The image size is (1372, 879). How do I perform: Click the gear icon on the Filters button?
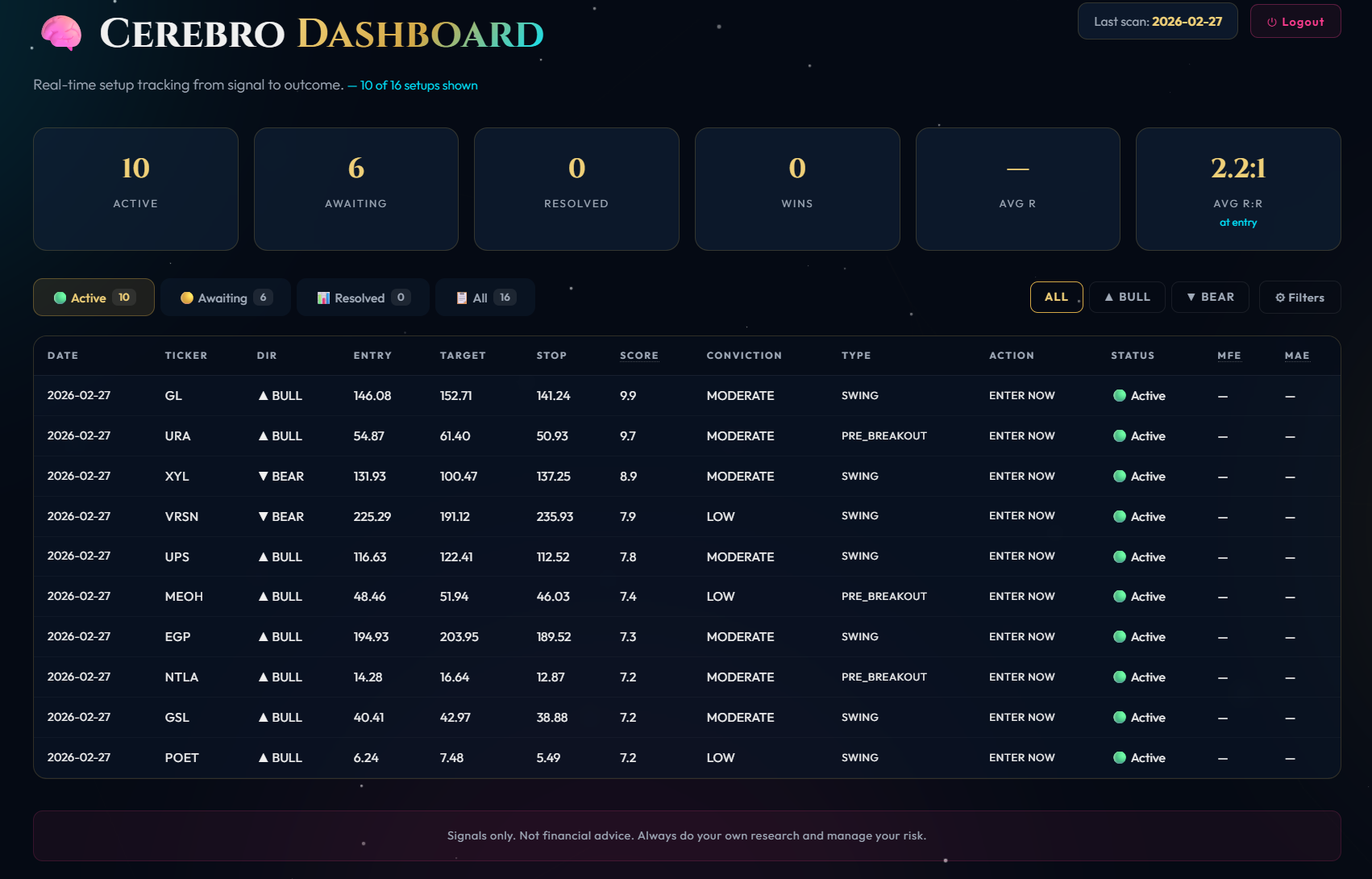[x=1281, y=297]
